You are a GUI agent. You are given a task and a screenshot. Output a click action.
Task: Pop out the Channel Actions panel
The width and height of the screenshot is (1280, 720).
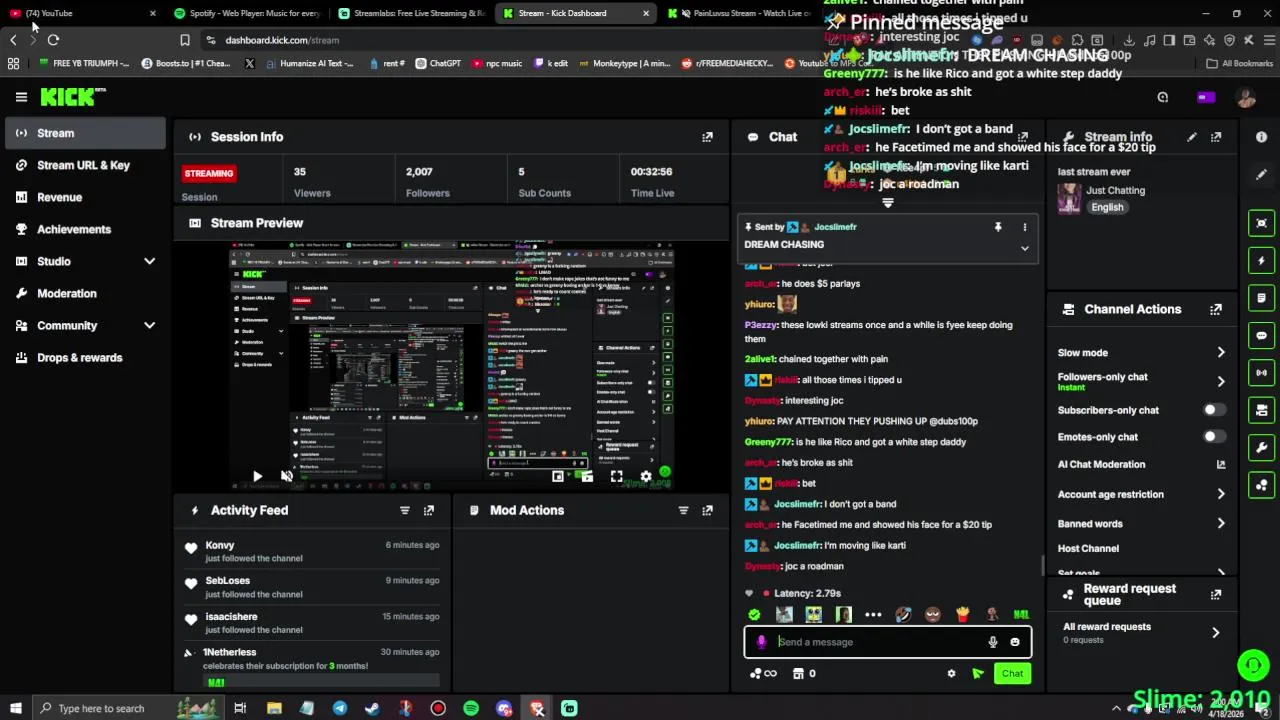(1216, 310)
